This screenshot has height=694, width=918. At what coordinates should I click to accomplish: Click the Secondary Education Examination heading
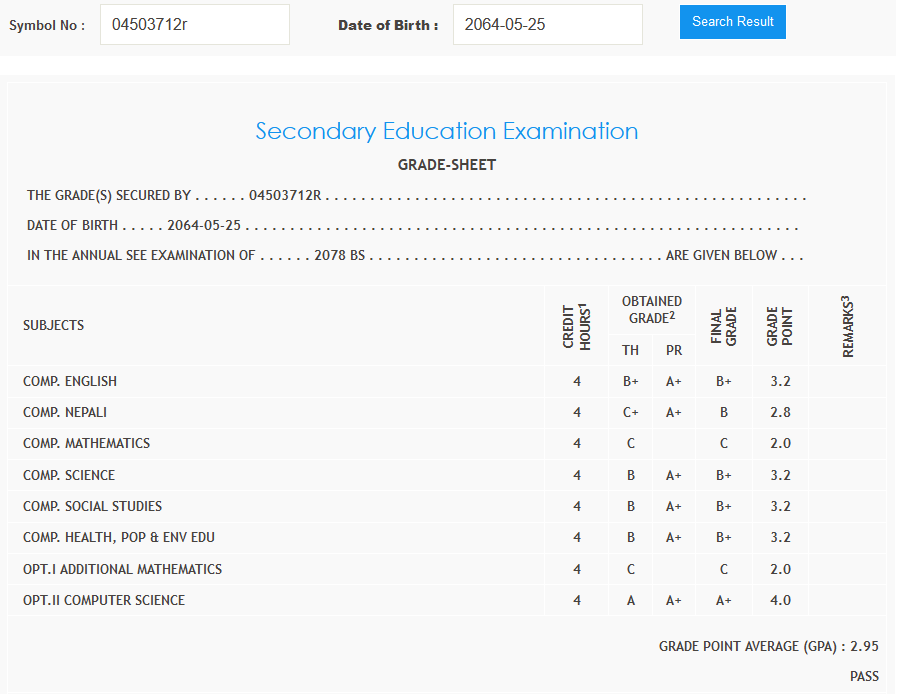coord(446,131)
